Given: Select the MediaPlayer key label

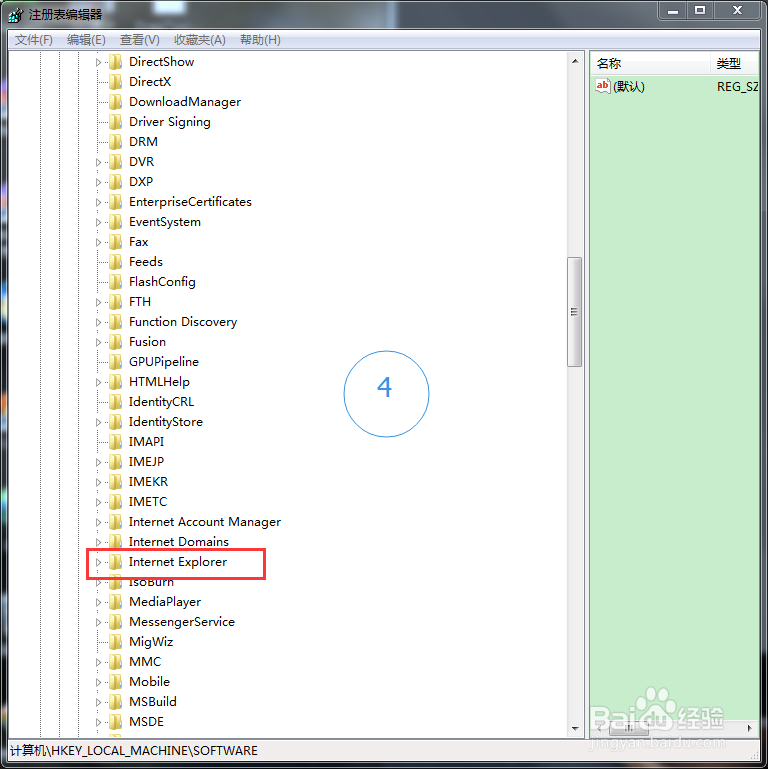Looking at the screenshot, I should (165, 602).
